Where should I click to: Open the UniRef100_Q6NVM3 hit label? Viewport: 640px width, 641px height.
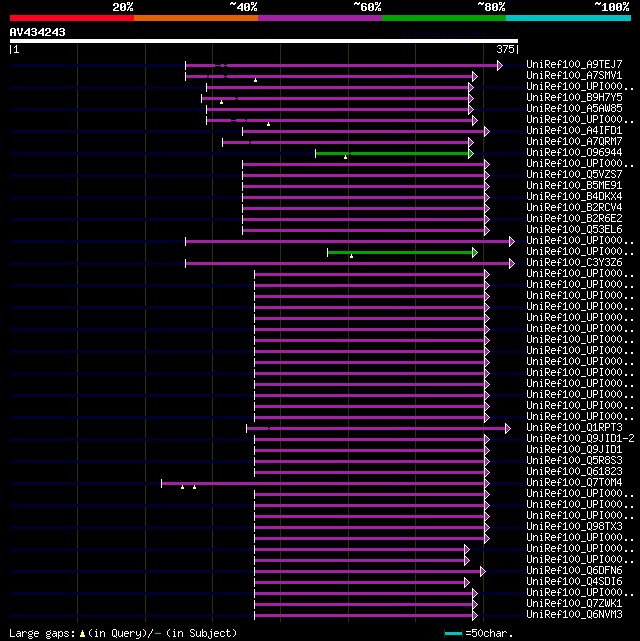click(574, 615)
